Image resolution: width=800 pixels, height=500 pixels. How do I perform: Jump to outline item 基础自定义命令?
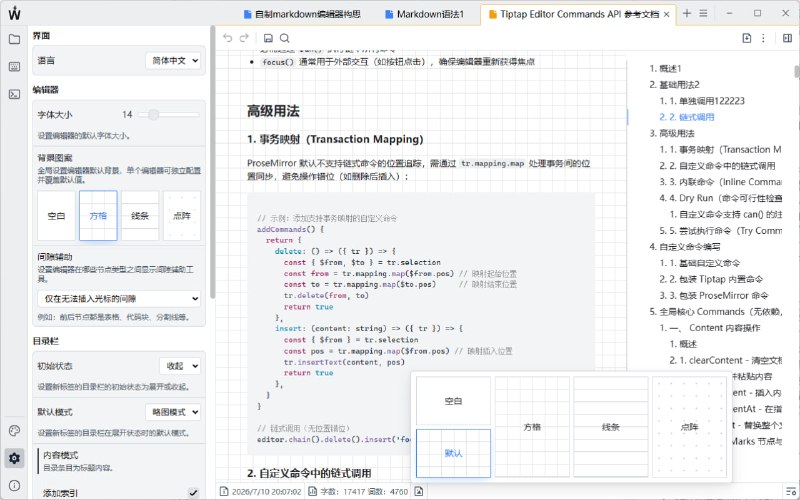tap(699, 263)
